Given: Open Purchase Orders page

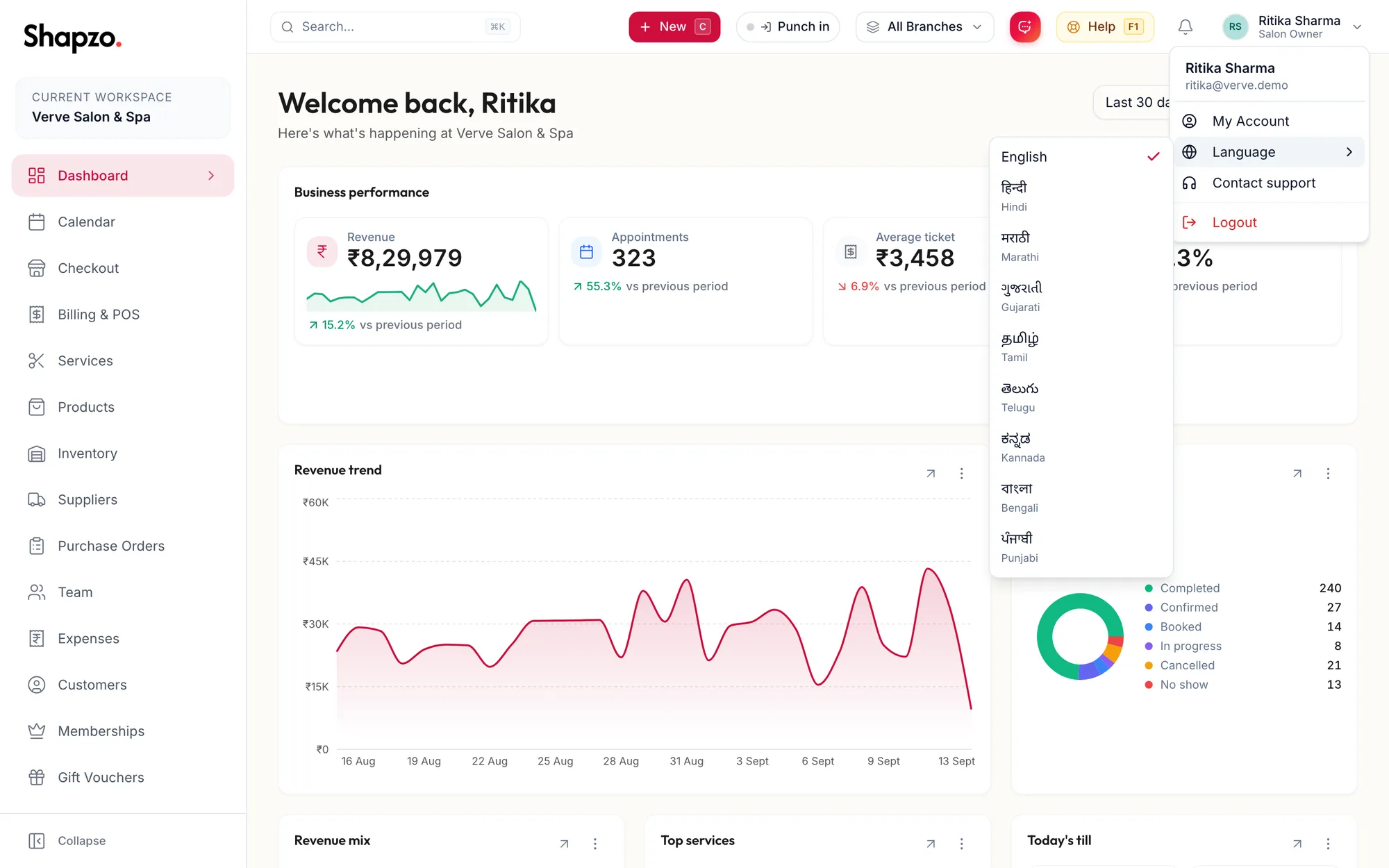Looking at the screenshot, I should pyautogui.click(x=123, y=546).
